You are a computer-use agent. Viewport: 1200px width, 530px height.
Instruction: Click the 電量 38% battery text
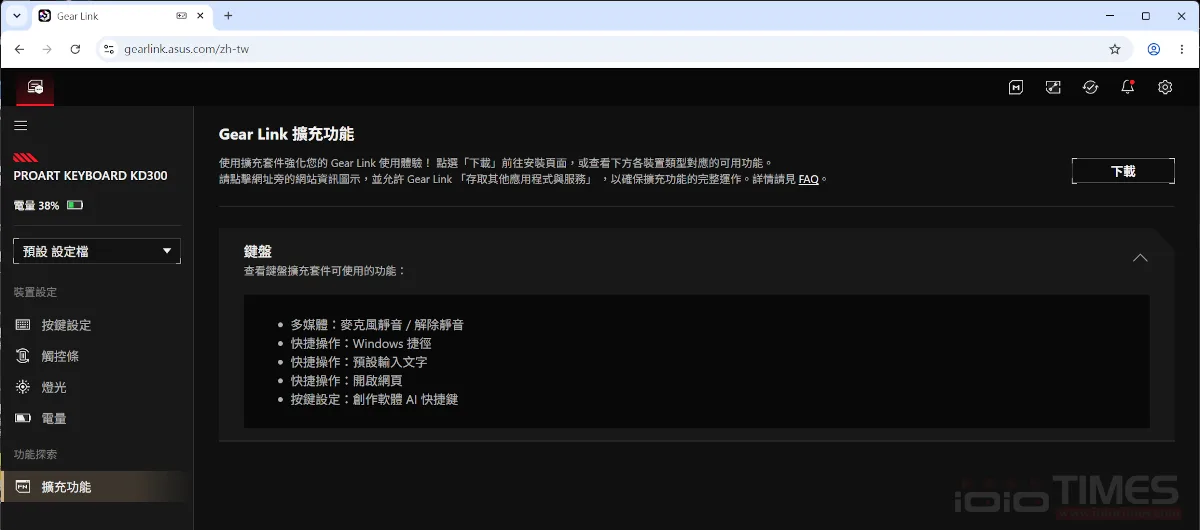coord(36,205)
